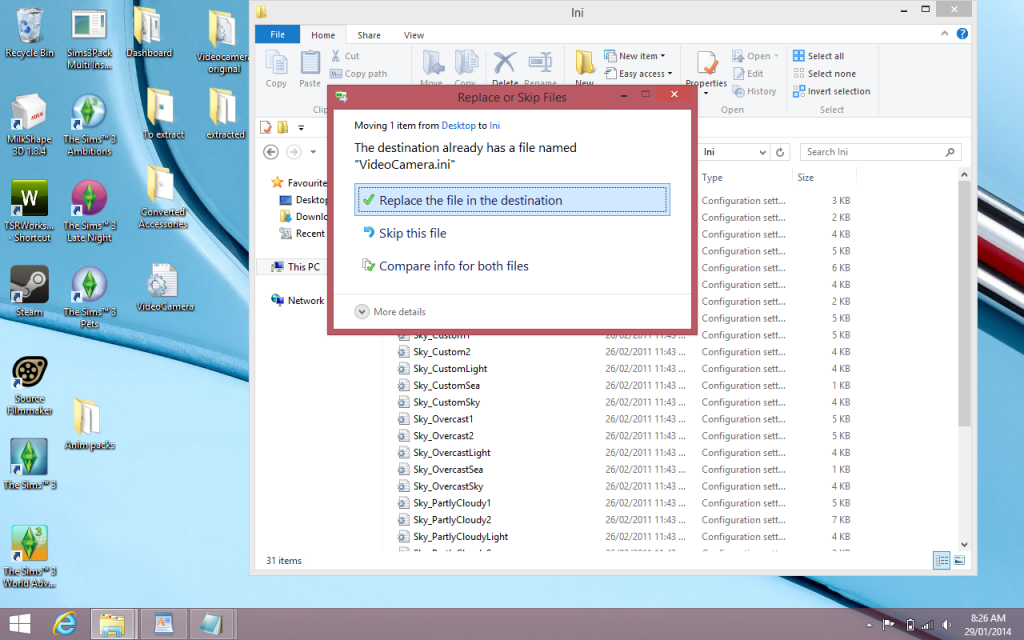Select This PC in navigation pane
Image resolution: width=1024 pixels, height=640 pixels.
pyautogui.click(x=296, y=266)
